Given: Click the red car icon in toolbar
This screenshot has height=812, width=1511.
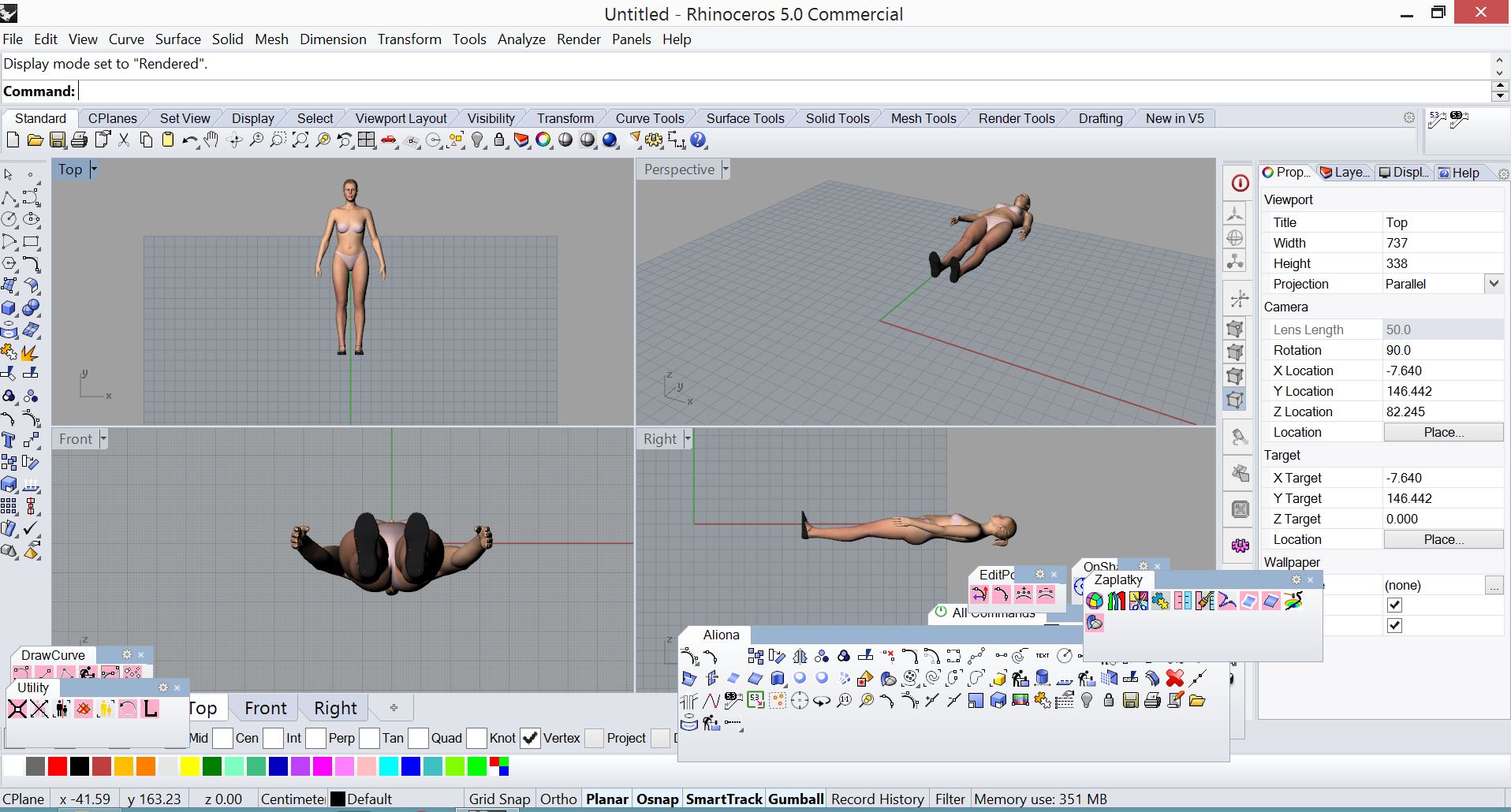Looking at the screenshot, I should tap(389, 140).
